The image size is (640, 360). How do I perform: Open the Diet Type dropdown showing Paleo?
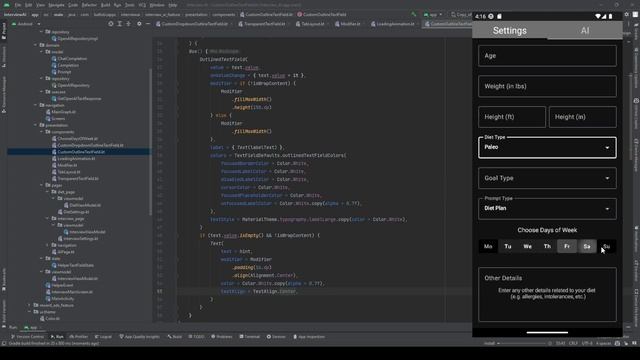coord(547,147)
